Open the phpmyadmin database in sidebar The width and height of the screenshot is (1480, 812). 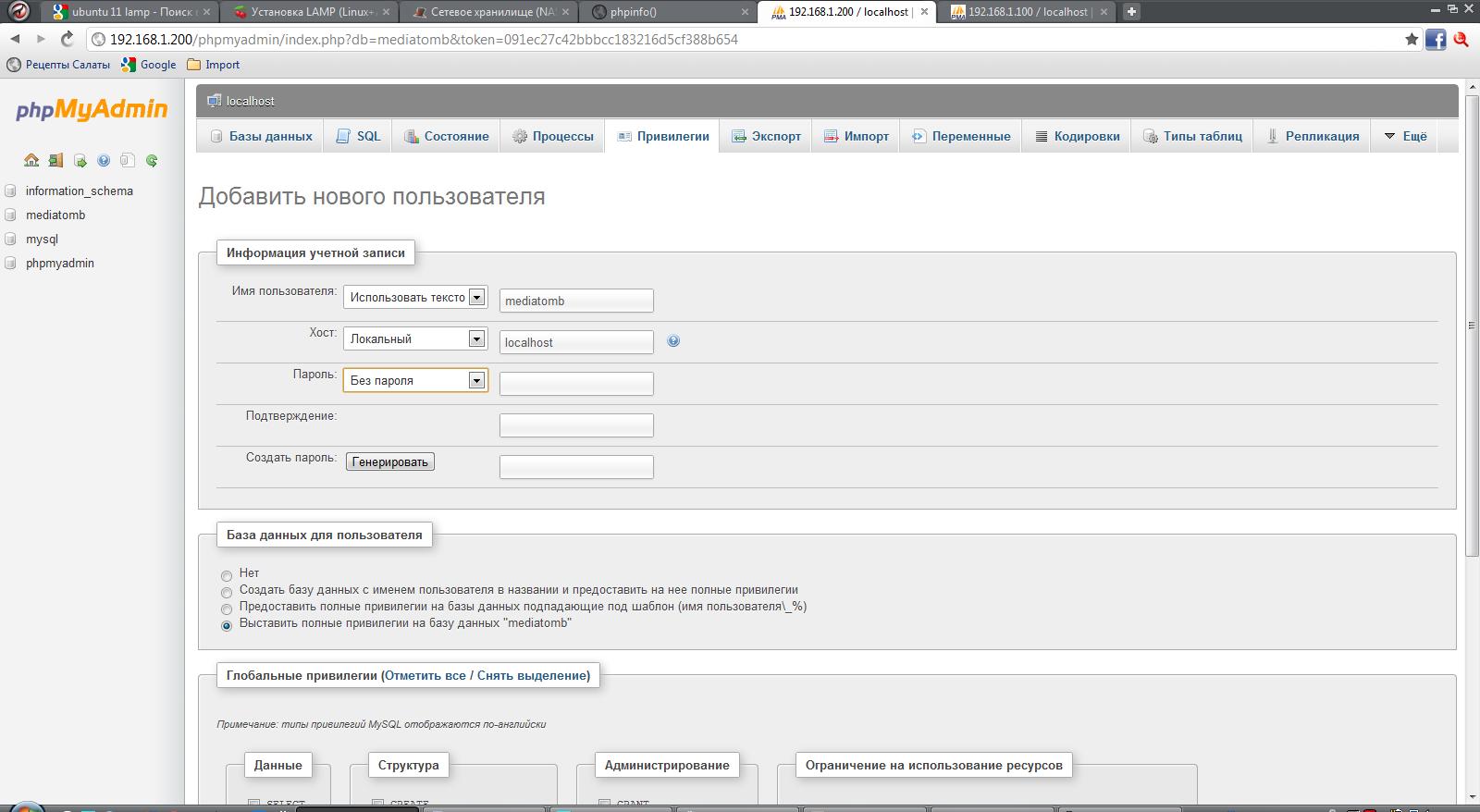(x=60, y=263)
